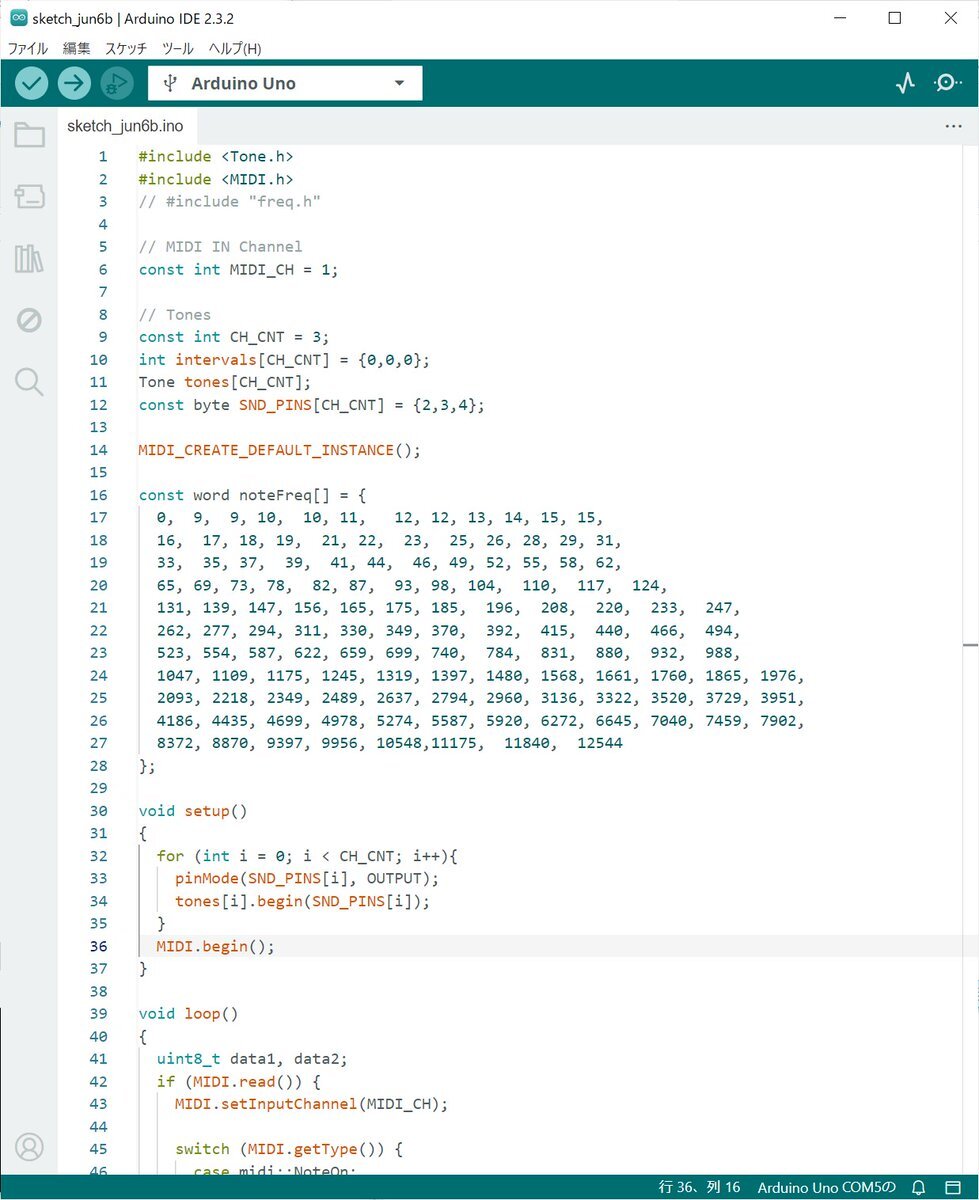Open the Arduino Uno board selector dropdown
The width and height of the screenshot is (979, 1200).
pos(285,83)
